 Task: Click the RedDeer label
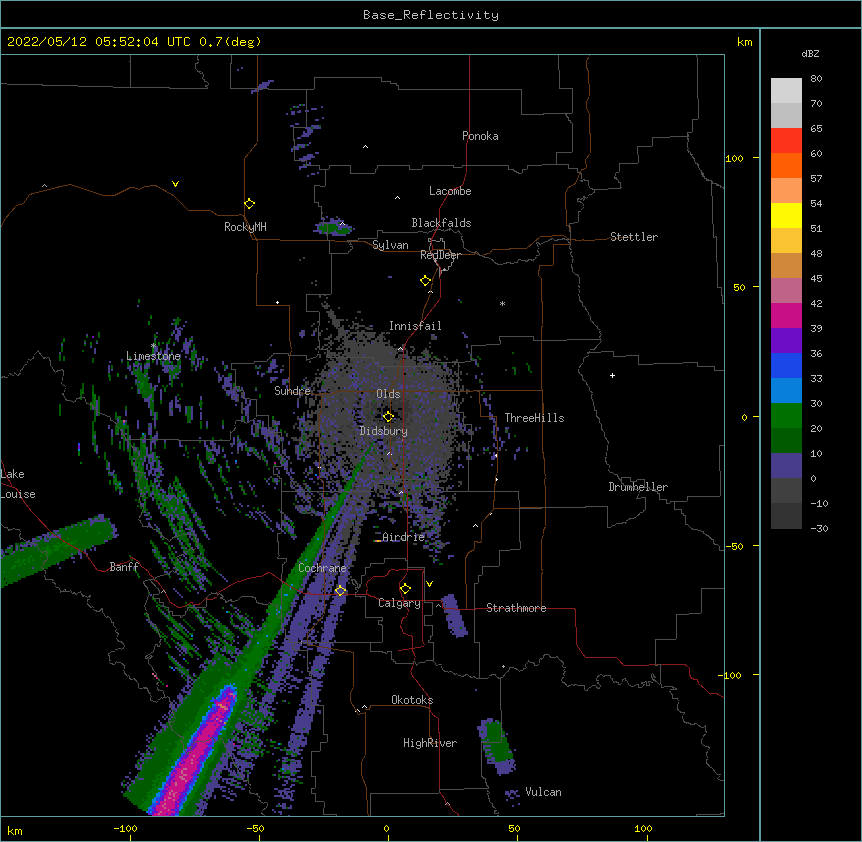pyautogui.click(x=440, y=255)
